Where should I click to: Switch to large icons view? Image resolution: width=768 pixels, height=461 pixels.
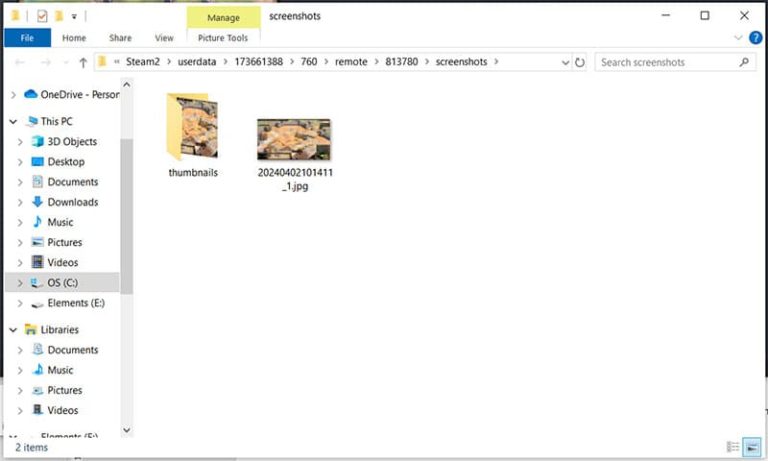point(753,447)
